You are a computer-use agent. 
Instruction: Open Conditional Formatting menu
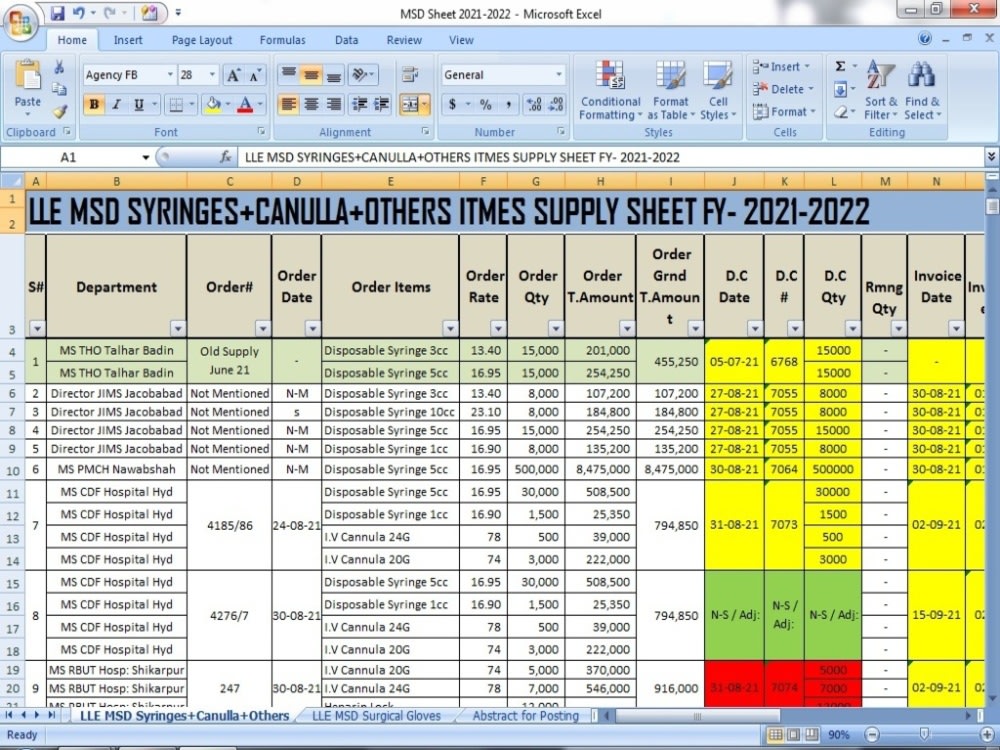pos(610,90)
